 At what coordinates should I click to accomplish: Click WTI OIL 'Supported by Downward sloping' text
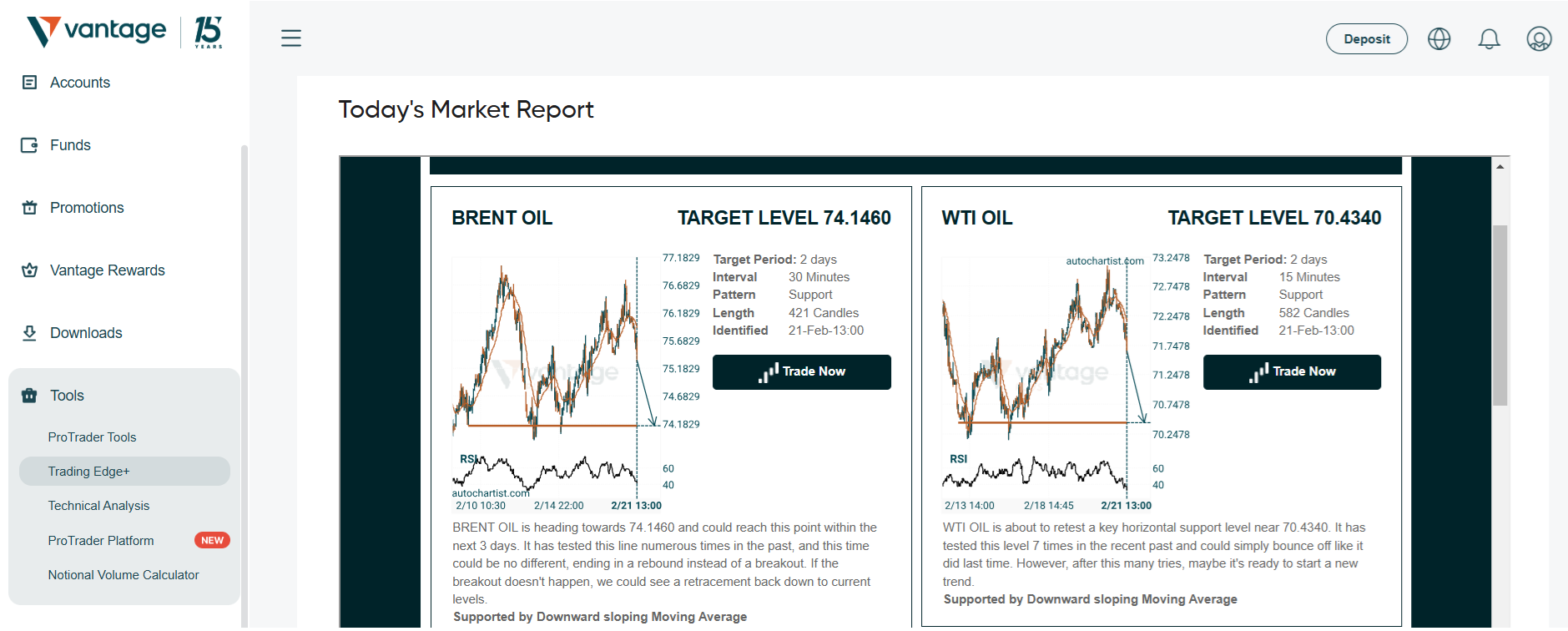click(x=1090, y=599)
